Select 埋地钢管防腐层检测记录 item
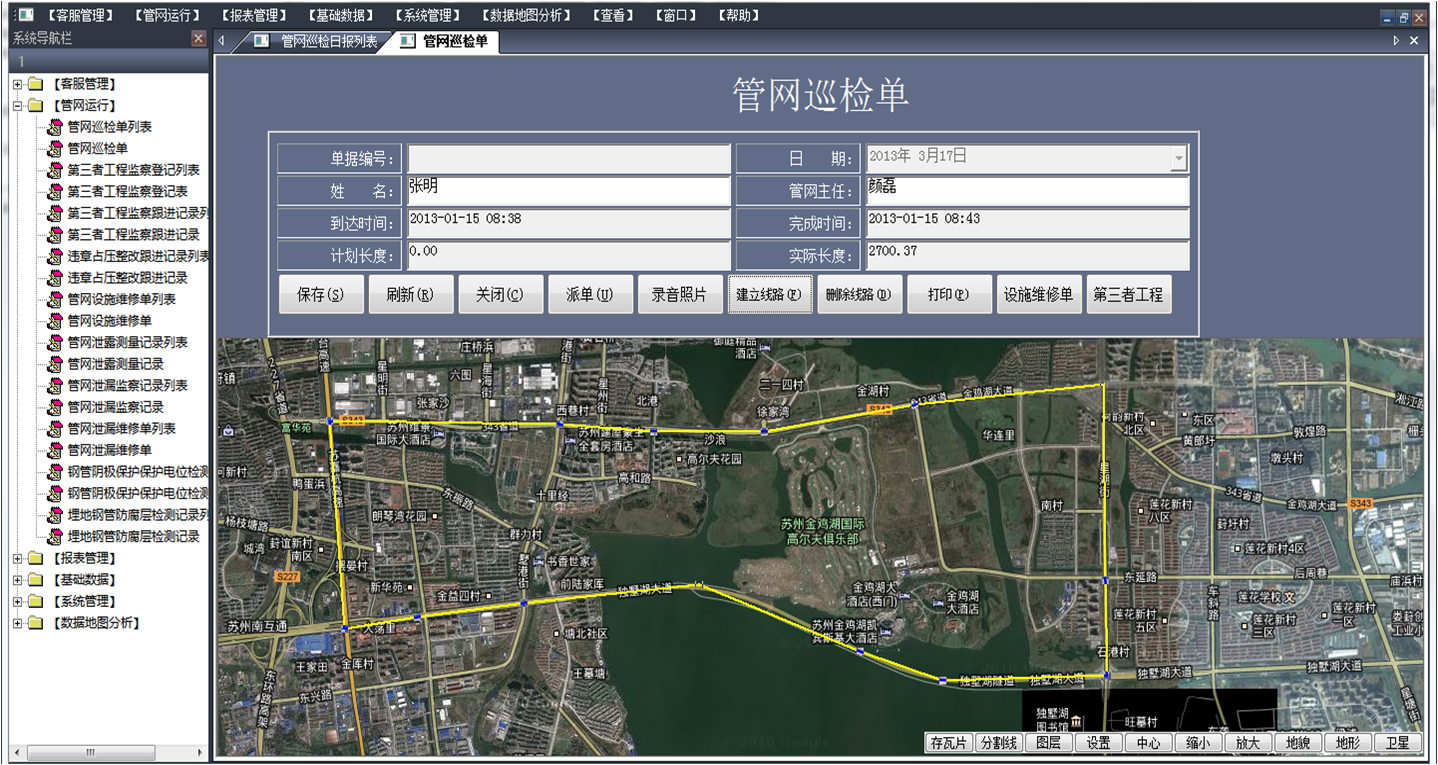Image resolution: width=1438 pixels, height=765 pixels. (x=133, y=537)
